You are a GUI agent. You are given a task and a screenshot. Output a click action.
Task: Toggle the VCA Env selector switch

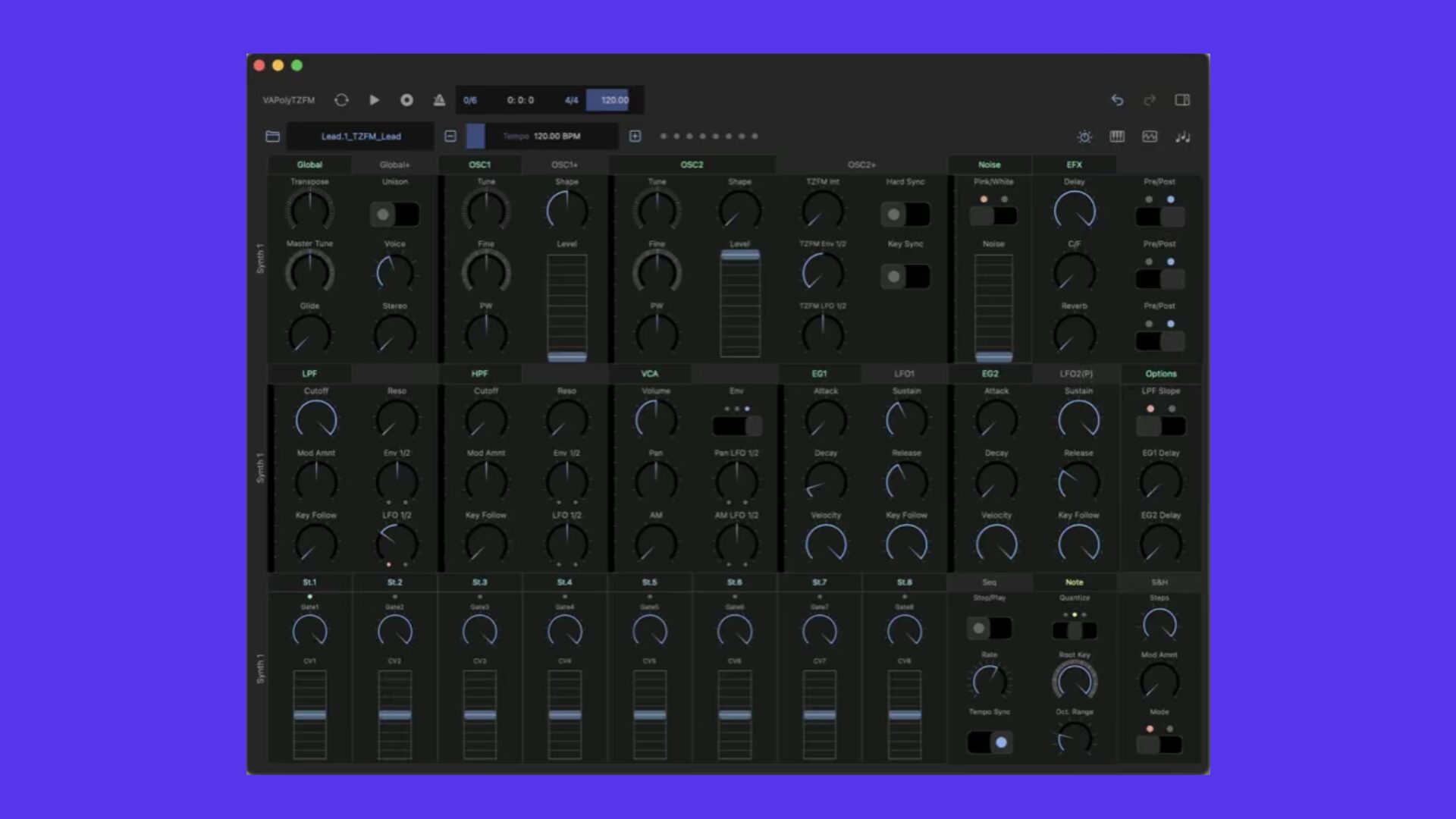coord(737,426)
